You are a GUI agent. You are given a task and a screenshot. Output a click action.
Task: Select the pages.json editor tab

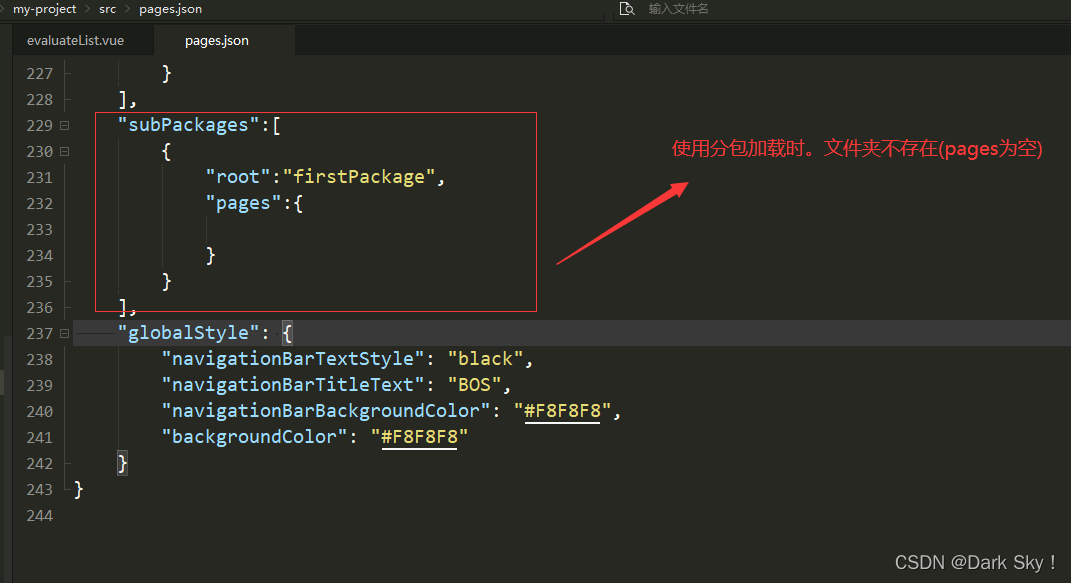[x=217, y=40]
